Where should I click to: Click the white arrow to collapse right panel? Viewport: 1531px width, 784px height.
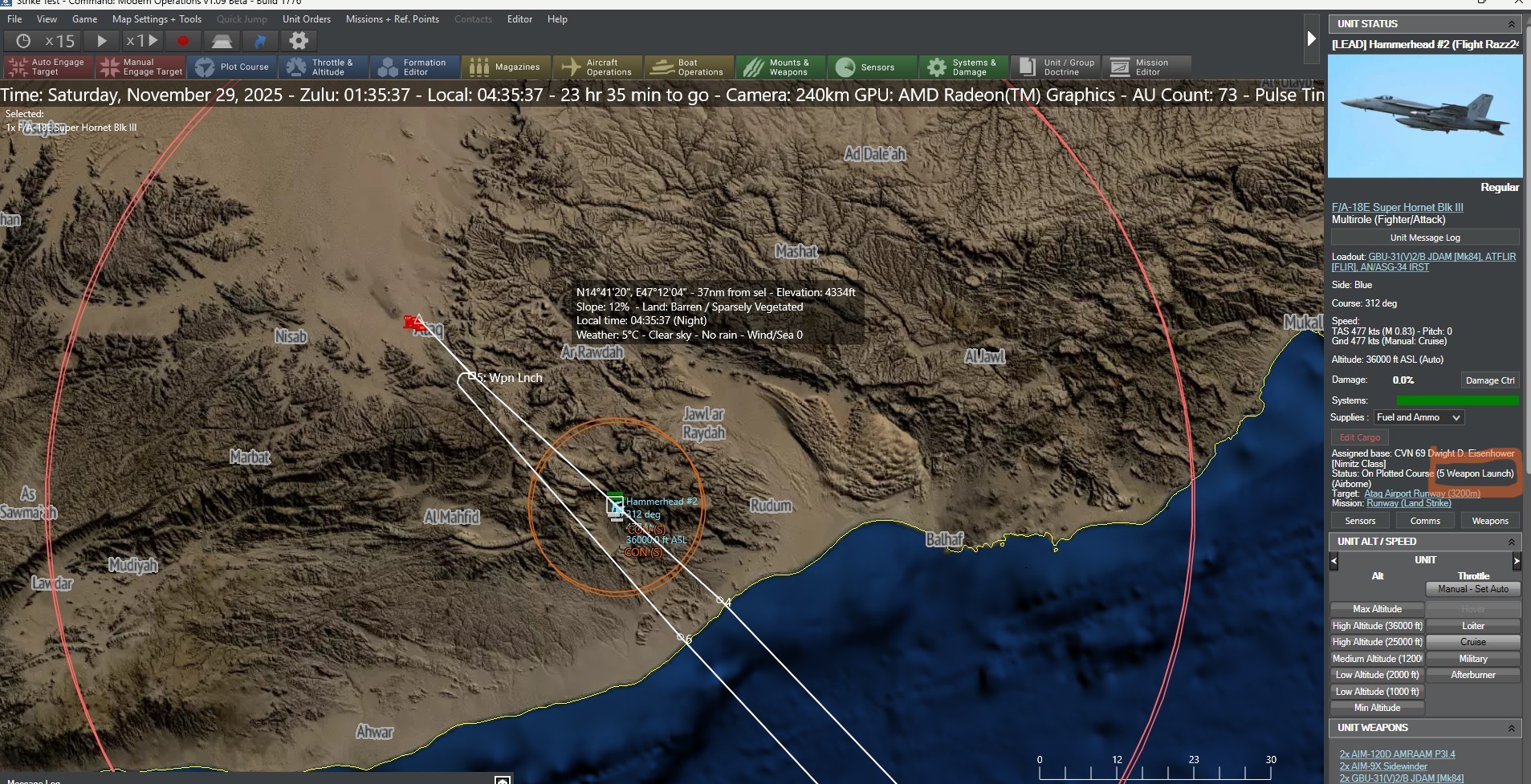1311,39
